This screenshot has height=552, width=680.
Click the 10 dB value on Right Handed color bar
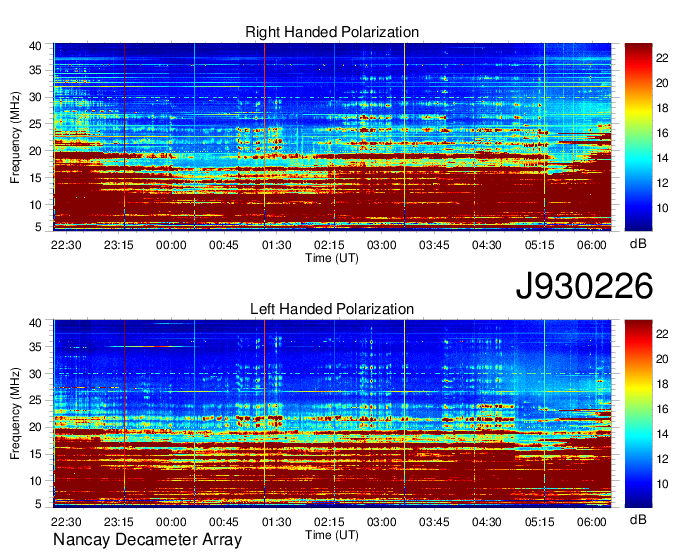coord(662,208)
